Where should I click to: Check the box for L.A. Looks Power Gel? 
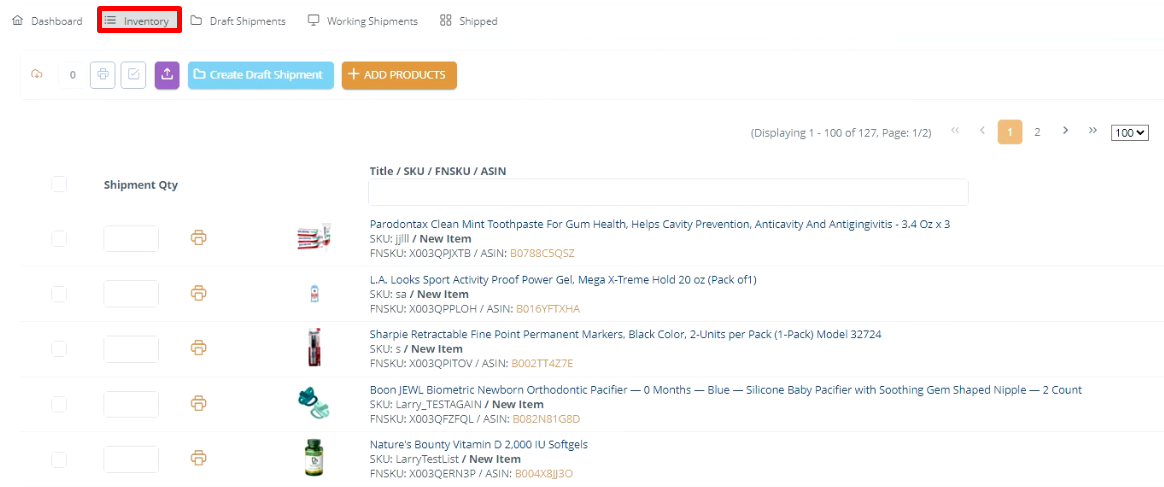[59, 294]
